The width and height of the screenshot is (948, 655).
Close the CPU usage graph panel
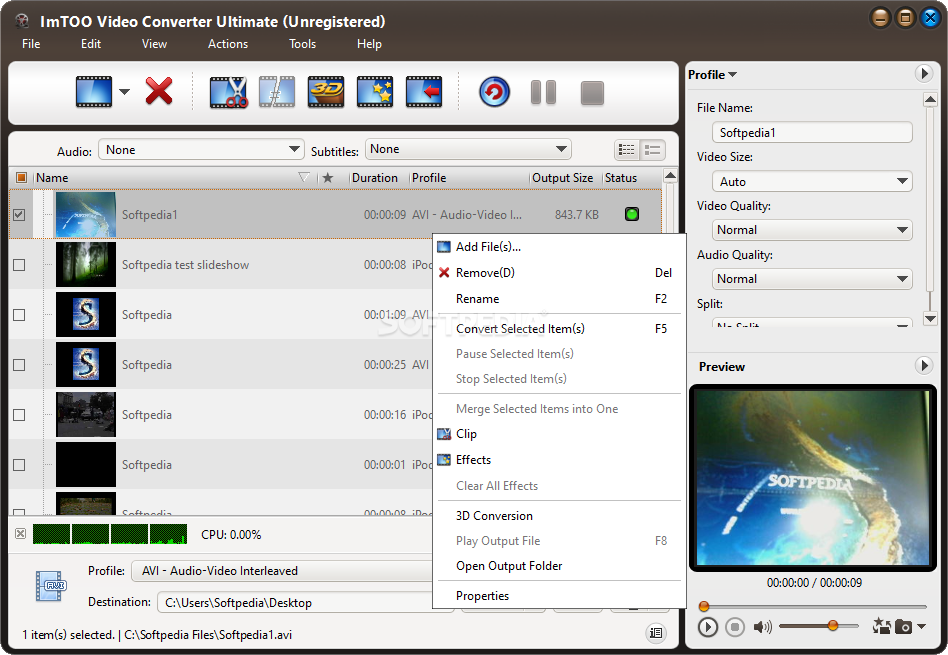21,533
